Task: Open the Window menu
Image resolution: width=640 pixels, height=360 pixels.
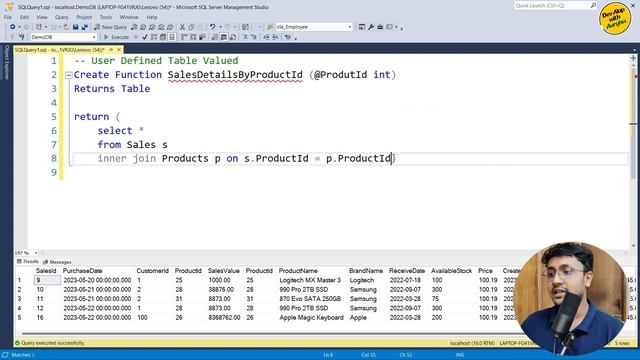Action: [129, 17]
